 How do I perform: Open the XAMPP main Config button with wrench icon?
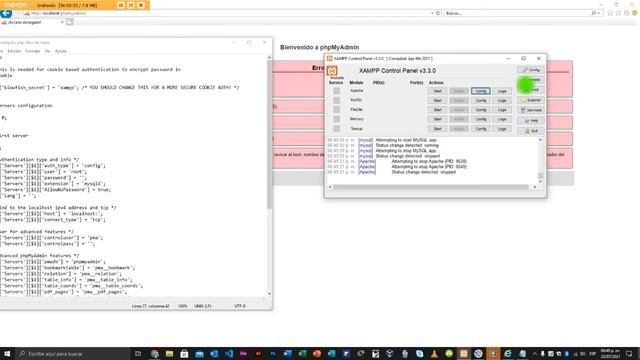(x=531, y=70)
